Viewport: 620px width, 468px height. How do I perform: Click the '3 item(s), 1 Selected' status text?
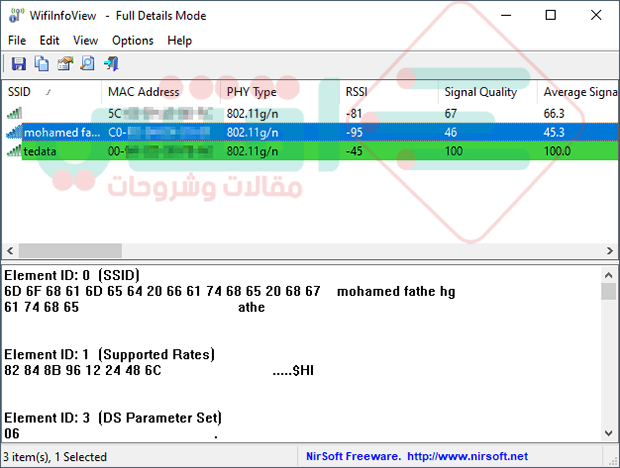click(55, 457)
